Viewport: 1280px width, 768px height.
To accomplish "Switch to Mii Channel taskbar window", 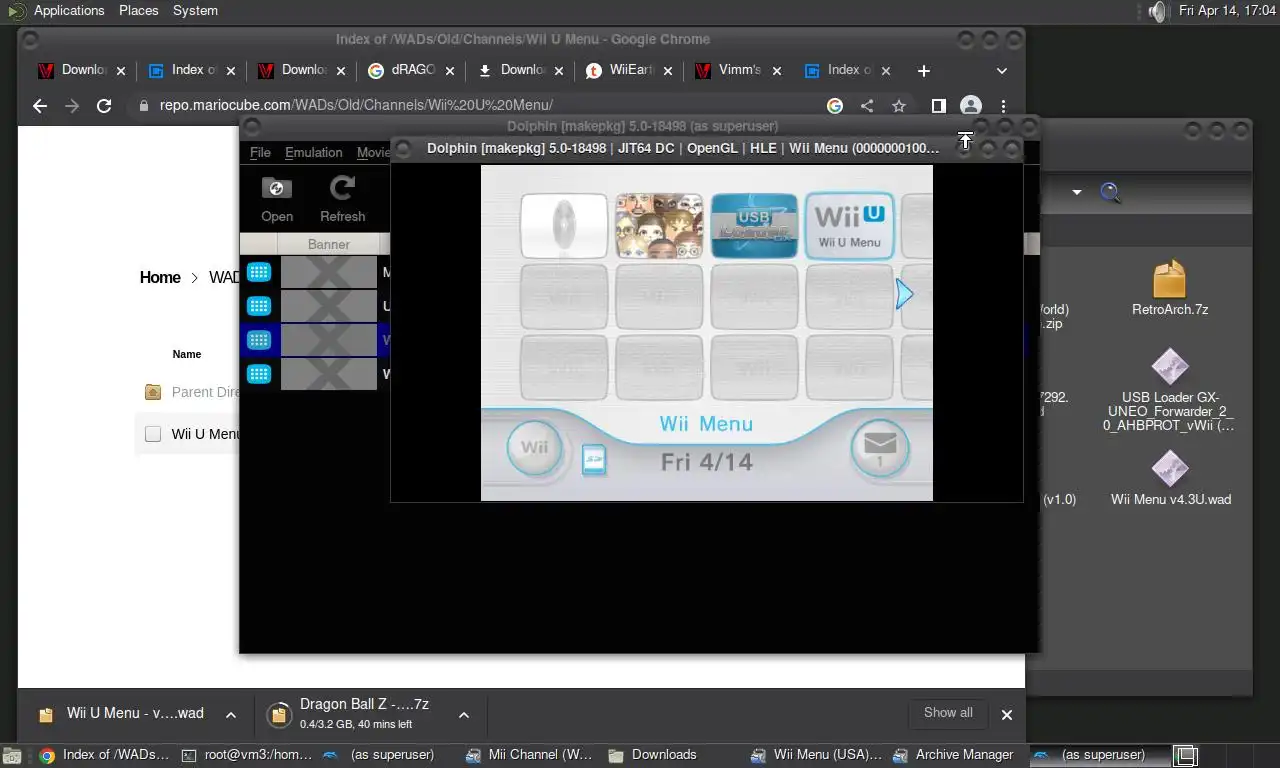I will pyautogui.click(x=529, y=755).
